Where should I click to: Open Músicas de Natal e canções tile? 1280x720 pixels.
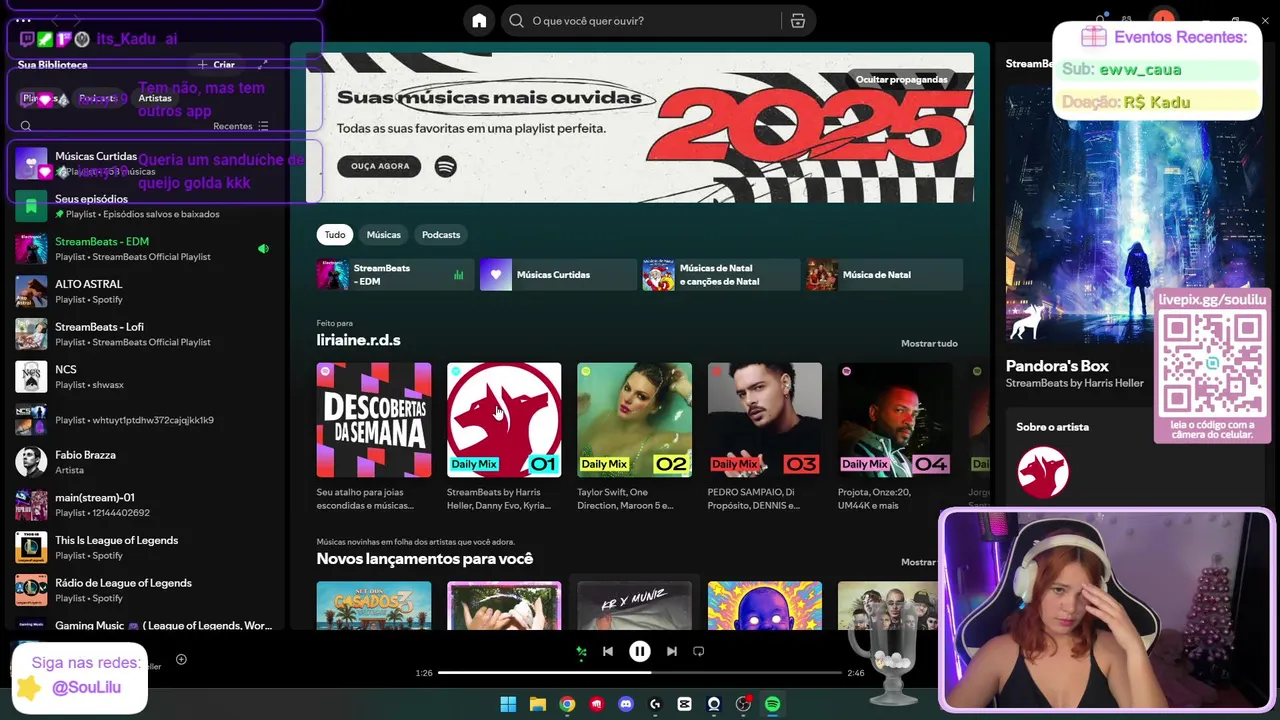point(721,275)
